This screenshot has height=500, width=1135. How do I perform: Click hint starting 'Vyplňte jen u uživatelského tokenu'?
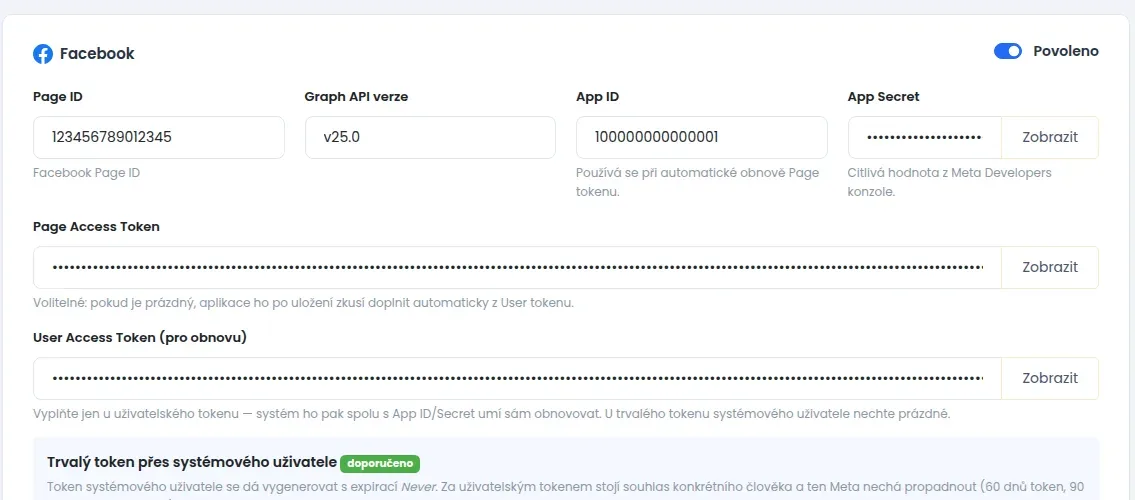coord(491,414)
